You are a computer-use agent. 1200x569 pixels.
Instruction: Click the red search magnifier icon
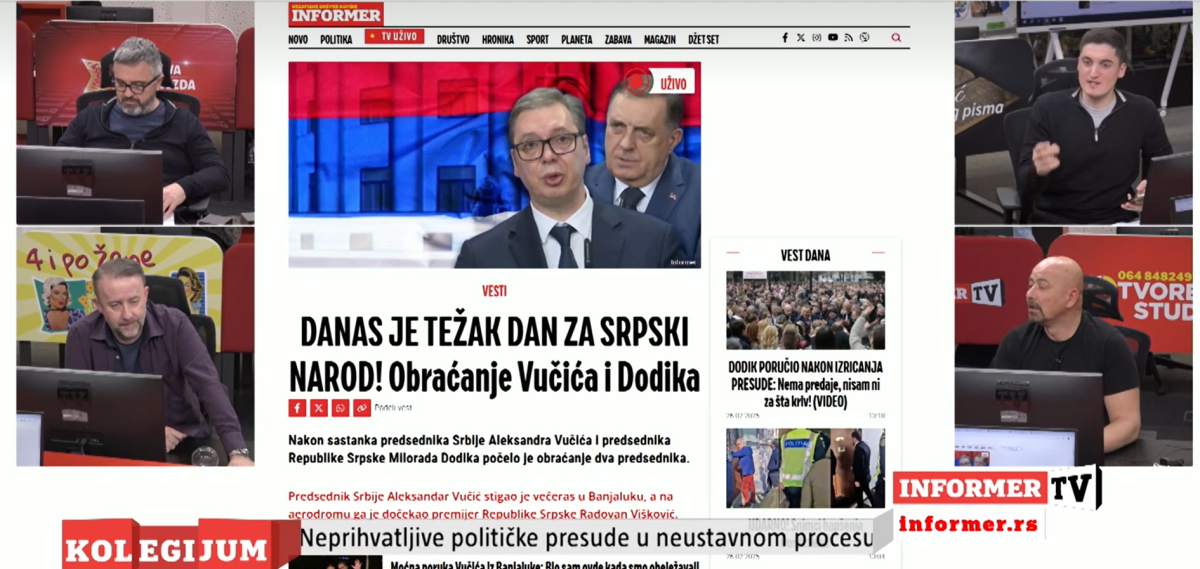pyautogui.click(x=896, y=38)
